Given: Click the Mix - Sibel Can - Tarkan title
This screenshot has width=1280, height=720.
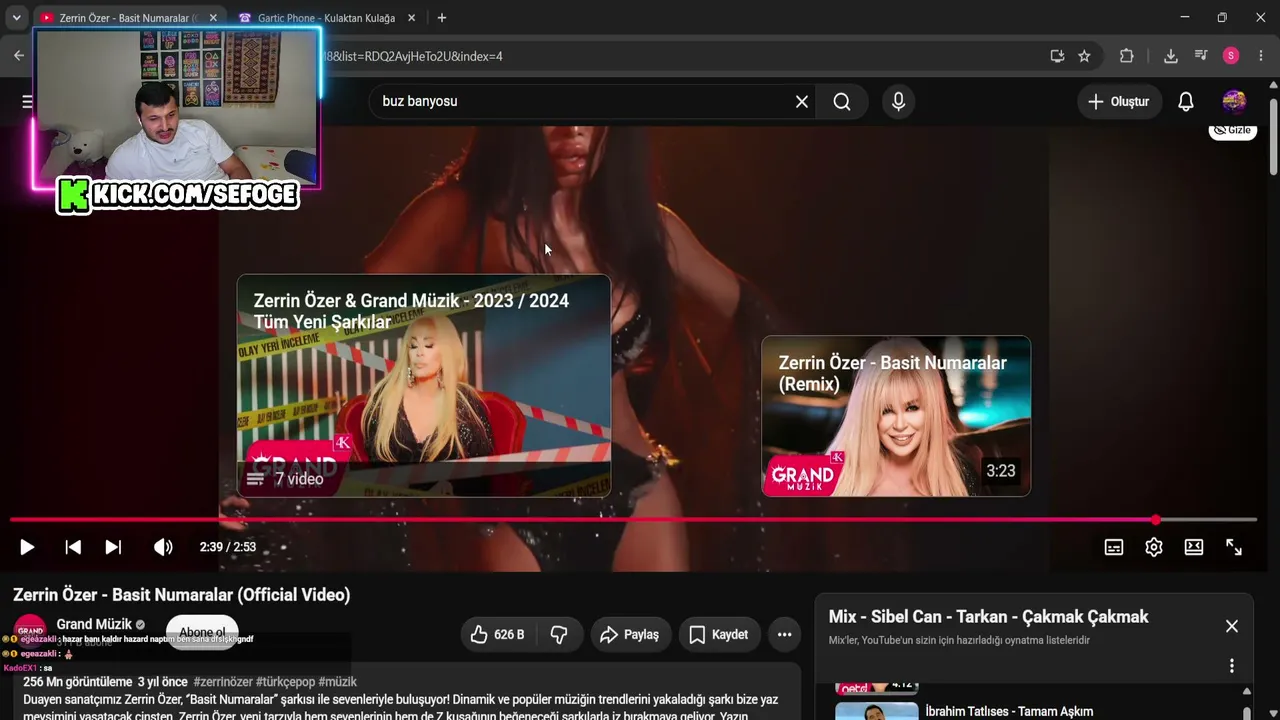Looking at the screenshot, I should tap(988, 617).
